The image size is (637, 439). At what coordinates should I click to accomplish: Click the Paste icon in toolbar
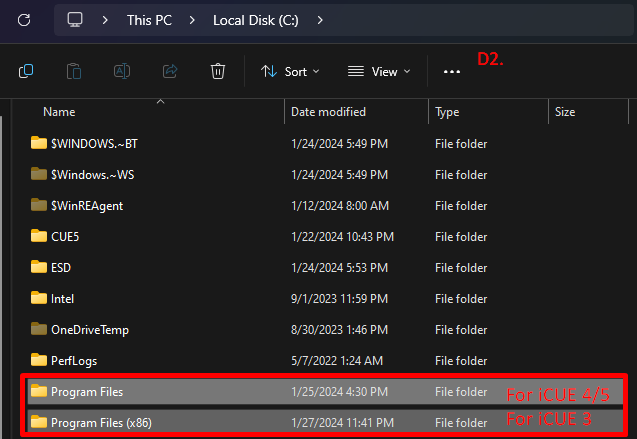pos(74,71)
